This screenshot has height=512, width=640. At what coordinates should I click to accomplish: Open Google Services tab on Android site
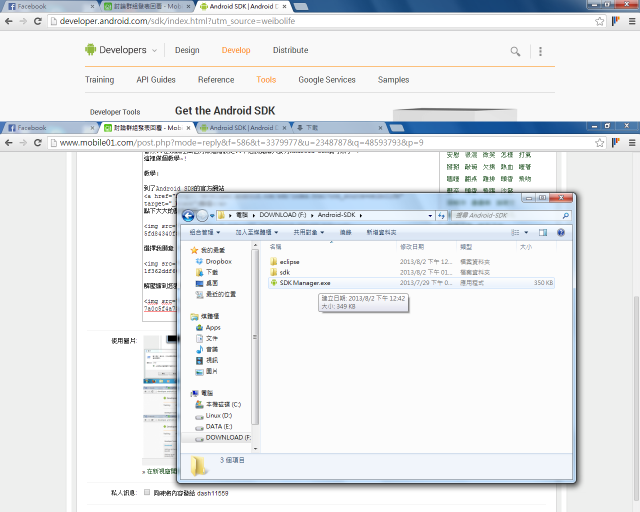327,80
